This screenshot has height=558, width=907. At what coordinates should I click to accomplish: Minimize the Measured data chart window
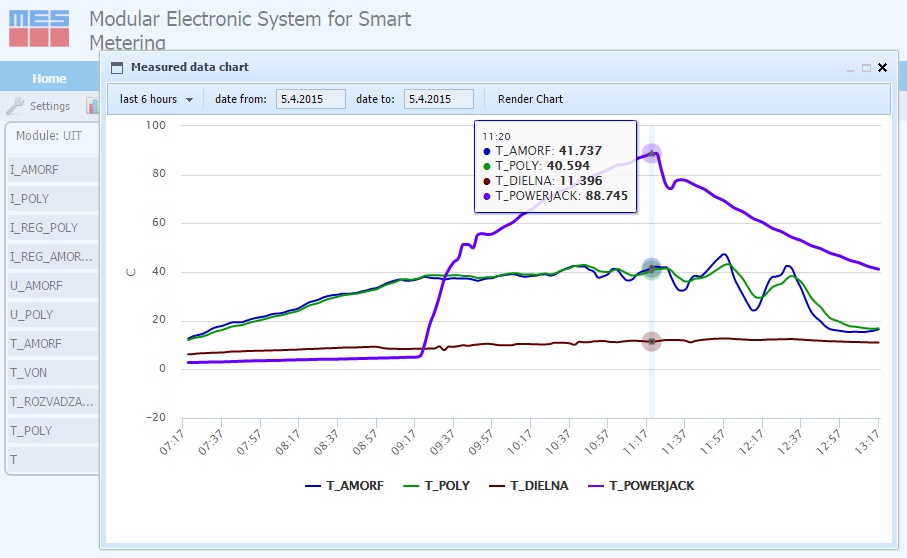pyautogui.click(x=850, y=68)
